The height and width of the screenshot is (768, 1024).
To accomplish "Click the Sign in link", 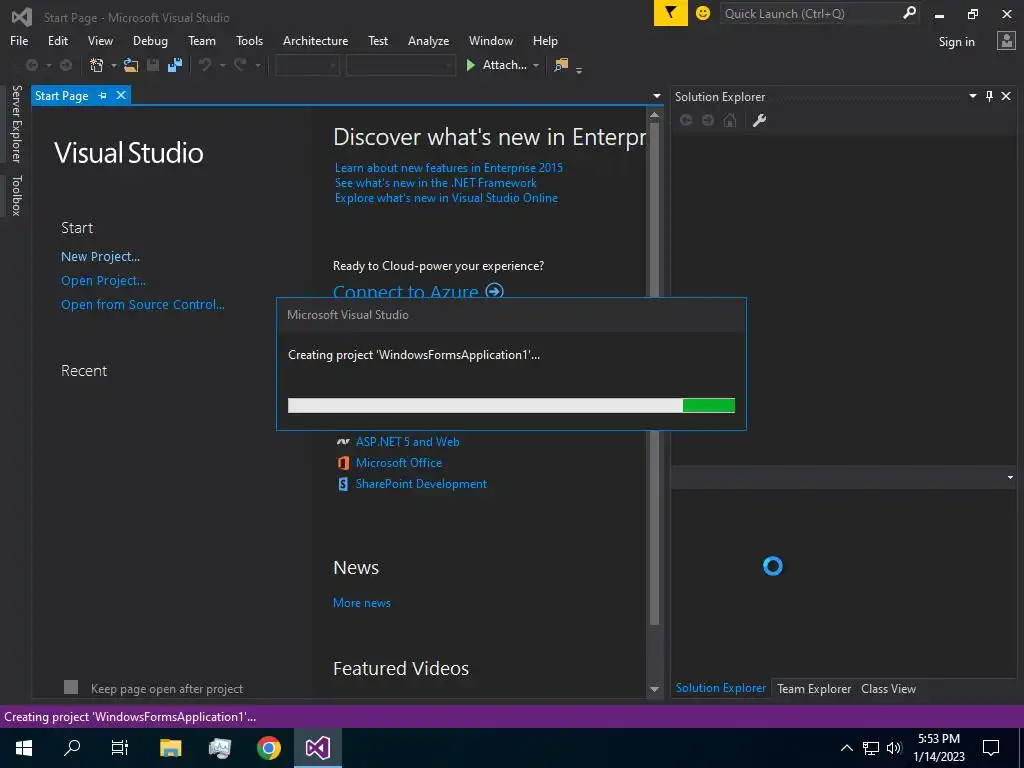I will pos(957,41).
